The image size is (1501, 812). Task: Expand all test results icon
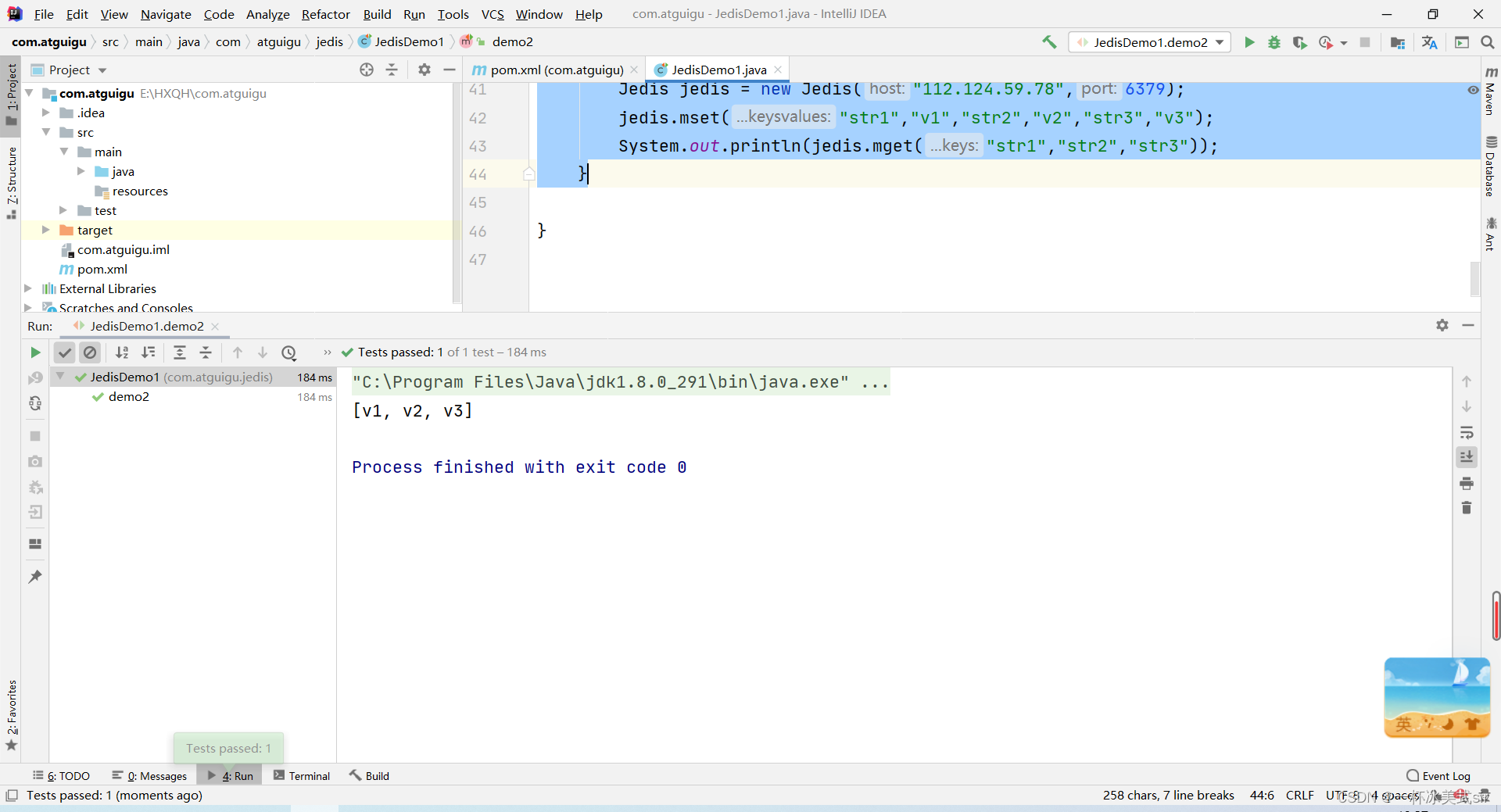[x=180, y=352]
